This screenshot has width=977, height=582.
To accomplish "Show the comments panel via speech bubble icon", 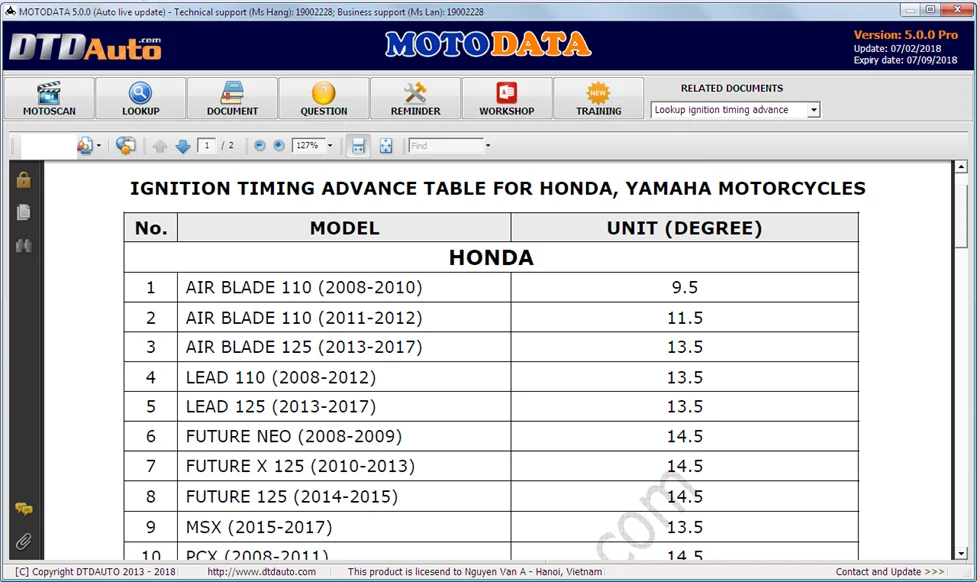I will click(24, 508).
